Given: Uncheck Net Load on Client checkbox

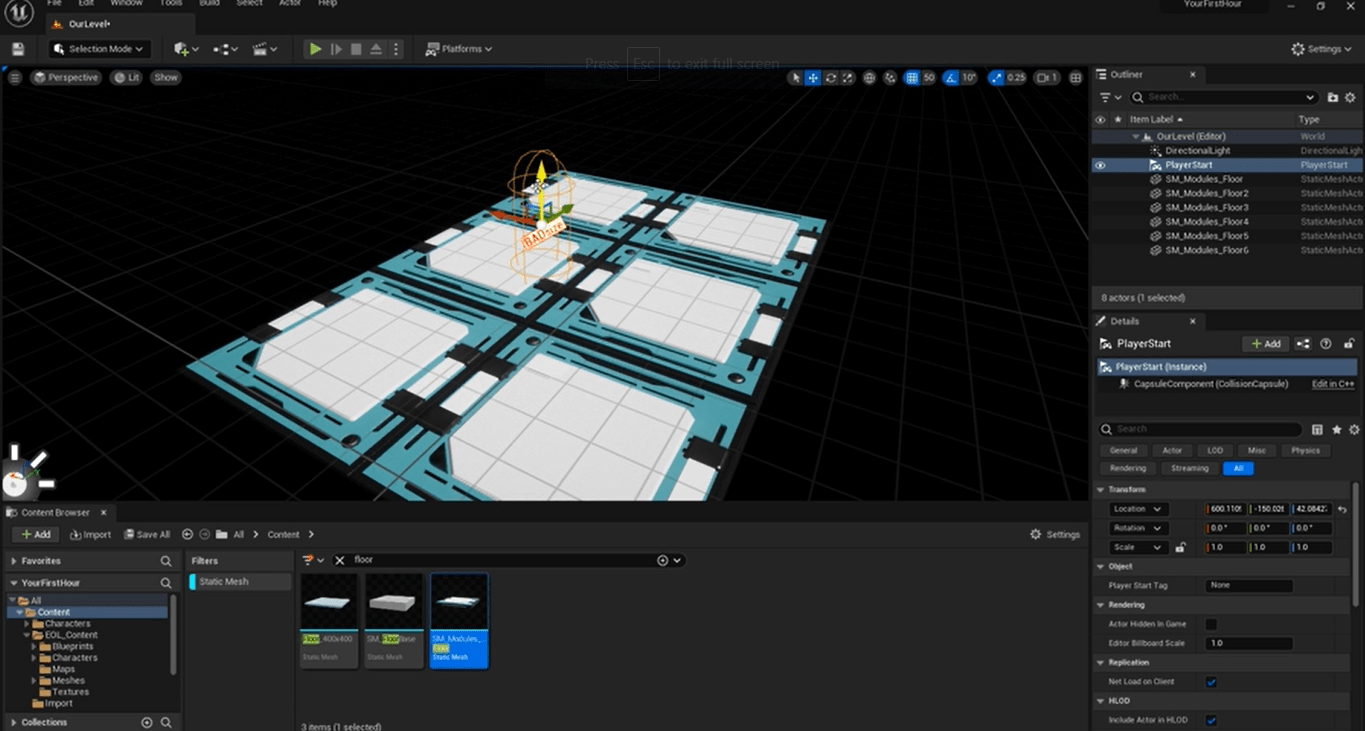Looking at the screenshot, I should coord(1211,682).
